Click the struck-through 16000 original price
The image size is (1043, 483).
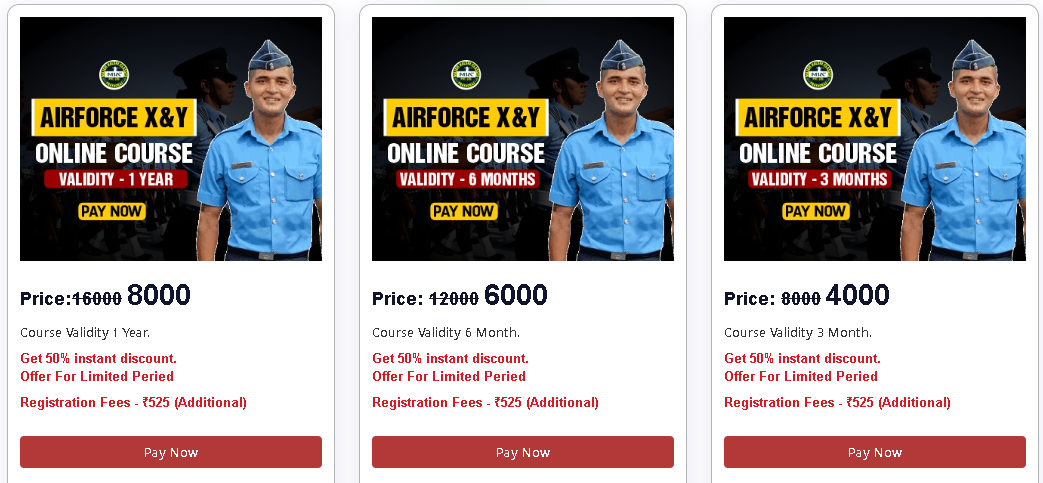click(x=96, y=299)
